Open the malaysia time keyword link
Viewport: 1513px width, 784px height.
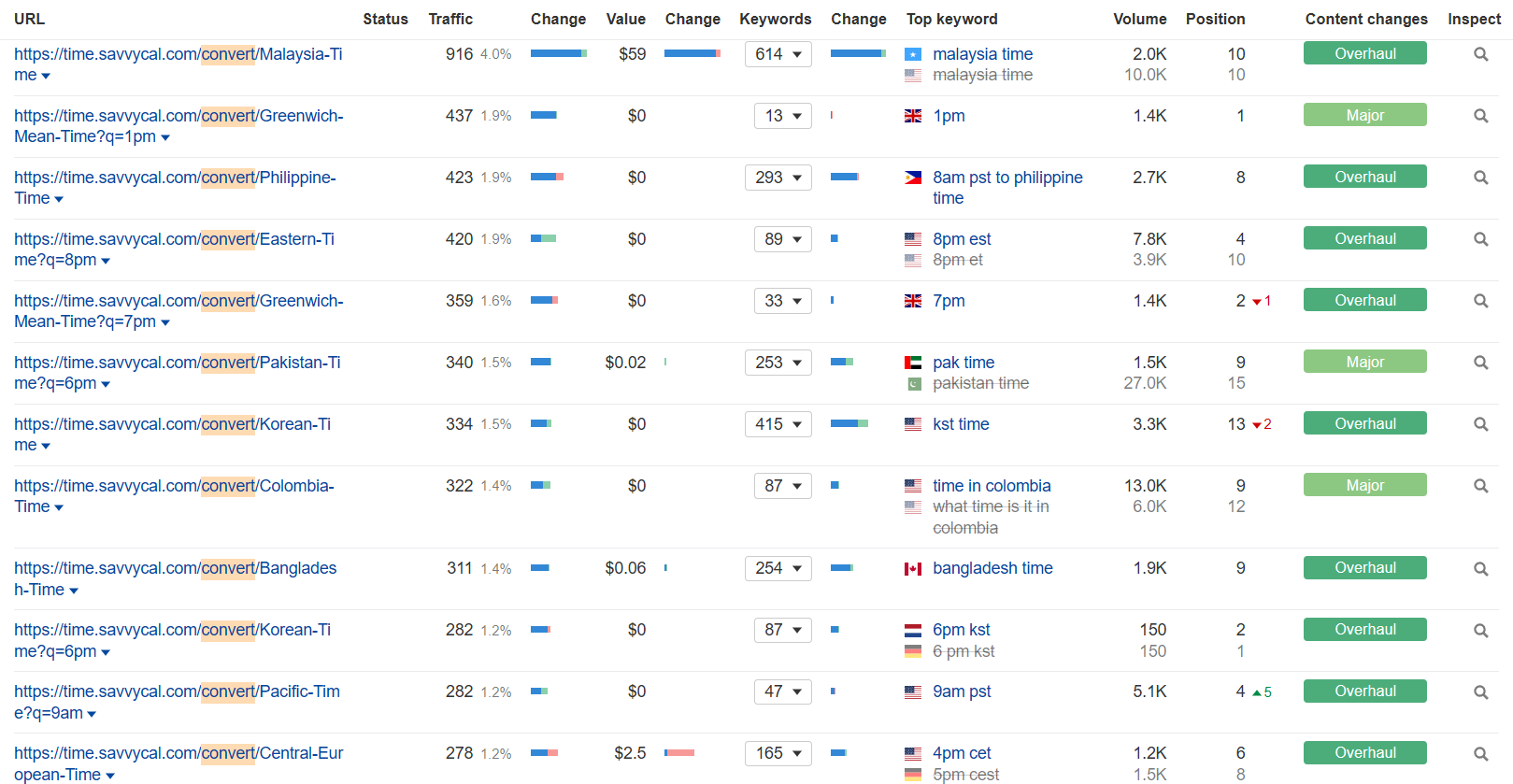pyautogui.click(x=982, y=54)
